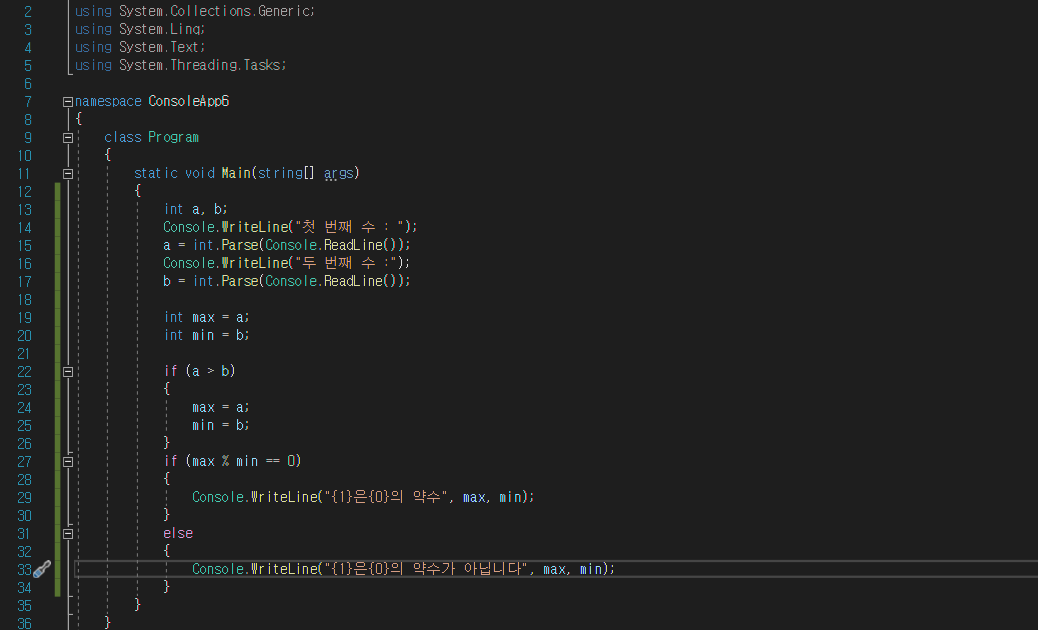Click the ConsoleApp6 namespace name
Screen dimensions: 1038x630
click(x=189, y=101)
